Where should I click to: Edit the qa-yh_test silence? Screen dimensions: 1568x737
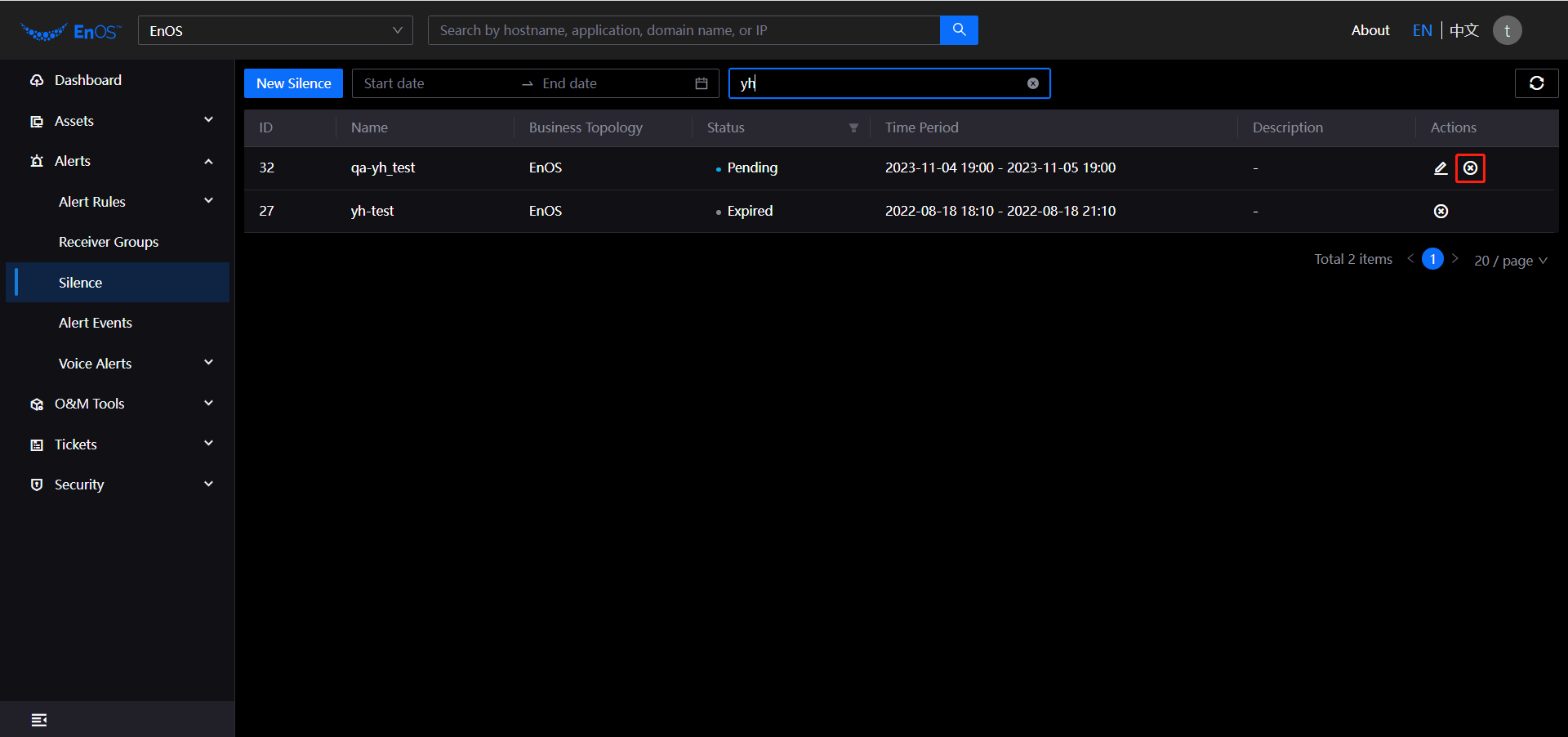click(x=1441, y=167)
